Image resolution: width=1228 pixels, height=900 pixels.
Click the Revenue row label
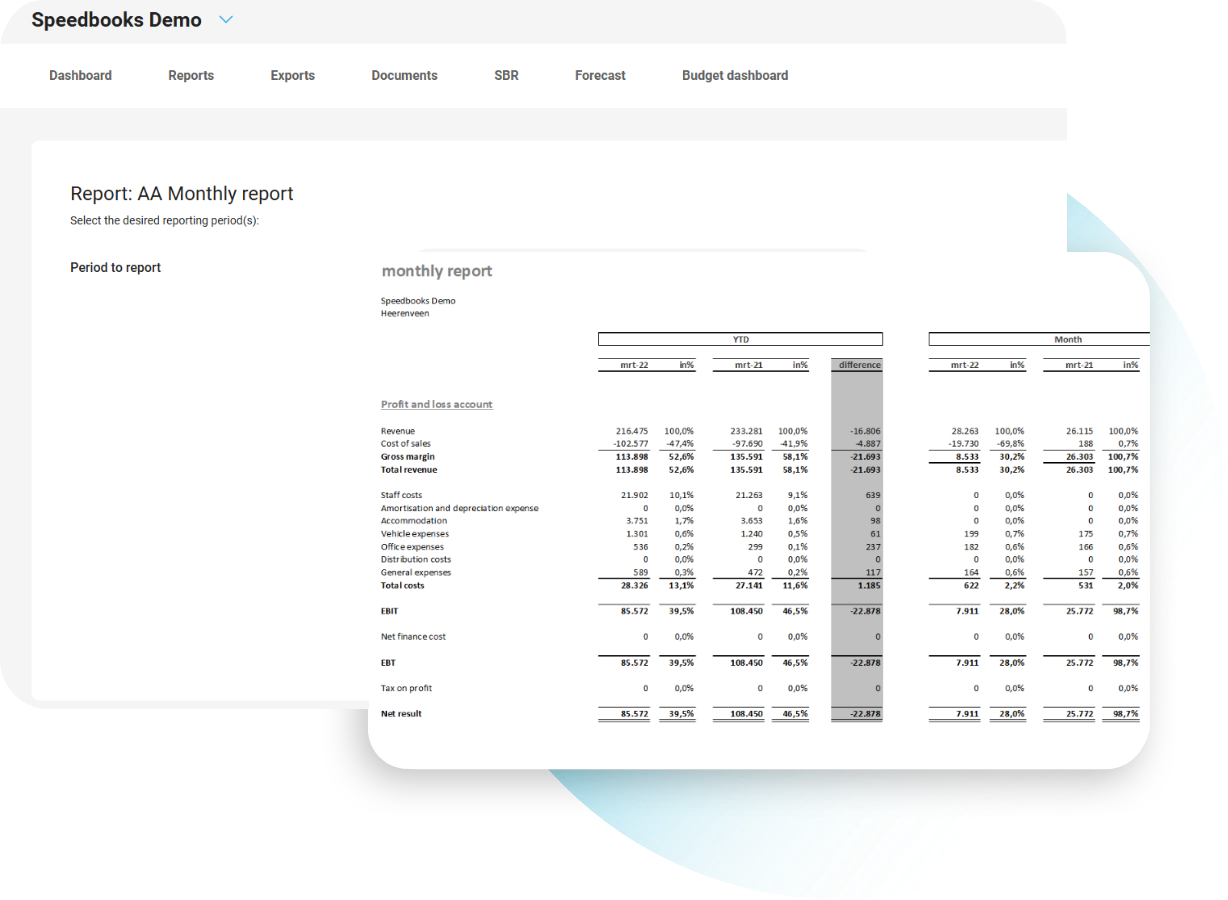pyautogui.click(x=398, y=431)
